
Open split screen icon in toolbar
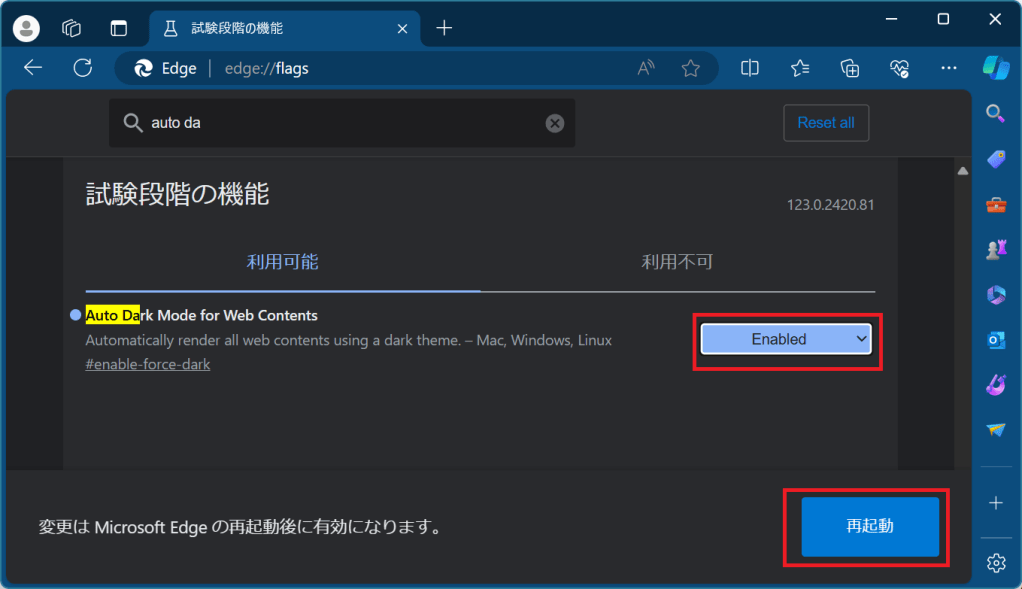pos(750,68)
